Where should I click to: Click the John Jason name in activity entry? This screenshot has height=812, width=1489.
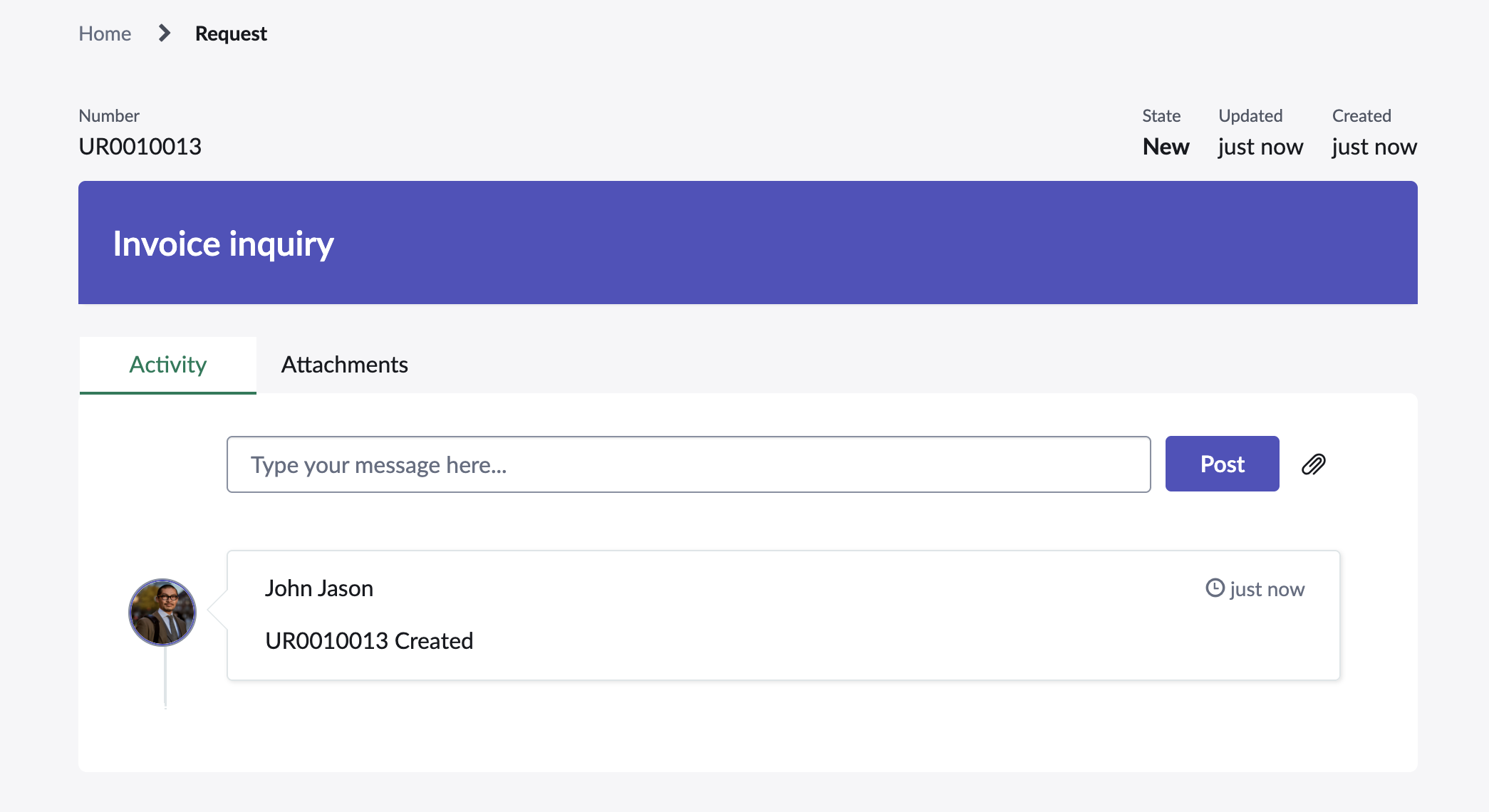coord(319,588)
